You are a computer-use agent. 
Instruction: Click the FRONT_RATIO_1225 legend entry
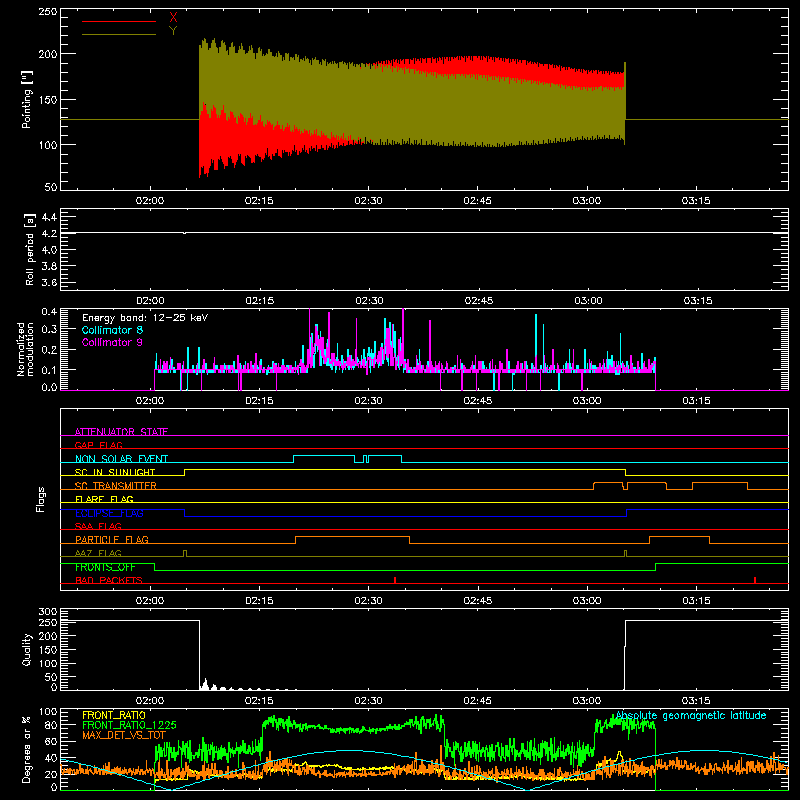(x=129, y=725)
